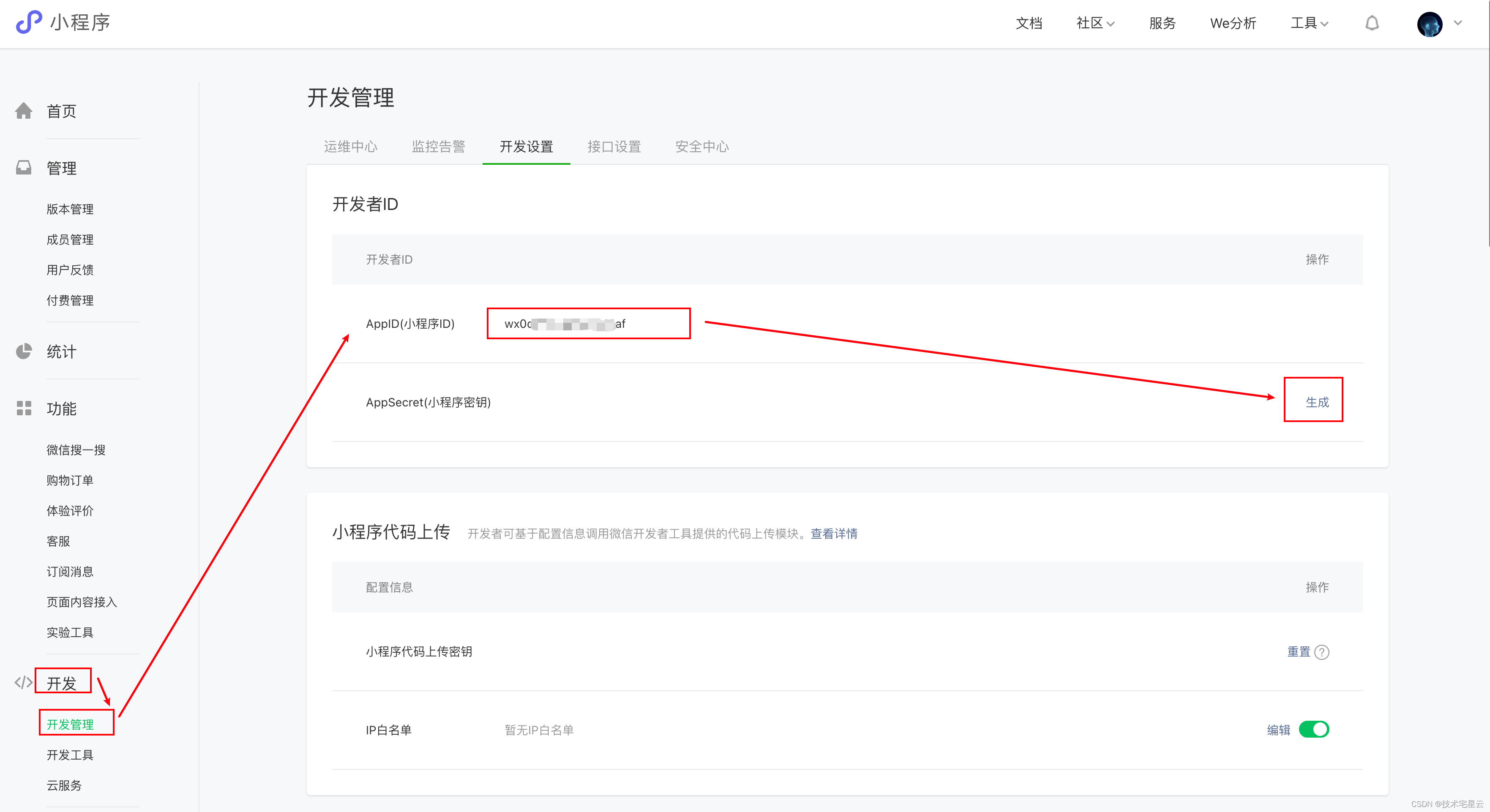Open 查看详情 for code upload details
Image resolution: width=1490 pixels, height=812 pixels.
pyautogui.click(x=833, y=534)
